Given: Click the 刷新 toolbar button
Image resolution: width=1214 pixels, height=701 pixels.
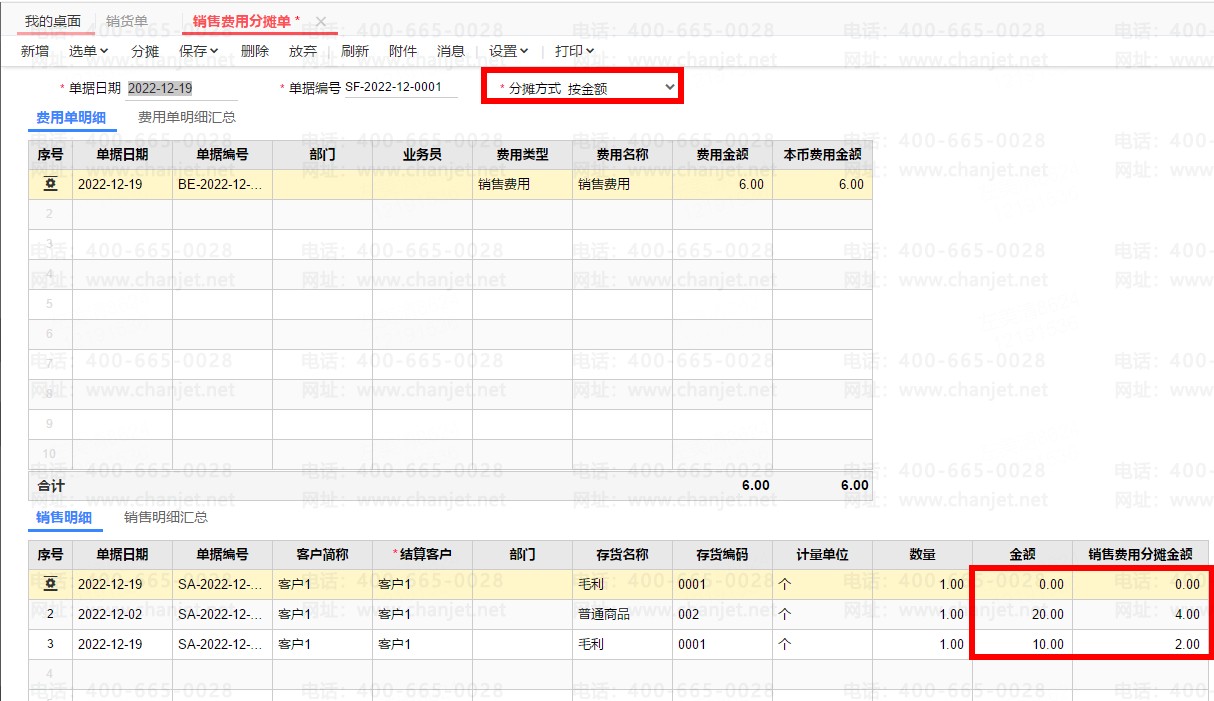Looking at the screenshot, I should (x=355, y=51).
